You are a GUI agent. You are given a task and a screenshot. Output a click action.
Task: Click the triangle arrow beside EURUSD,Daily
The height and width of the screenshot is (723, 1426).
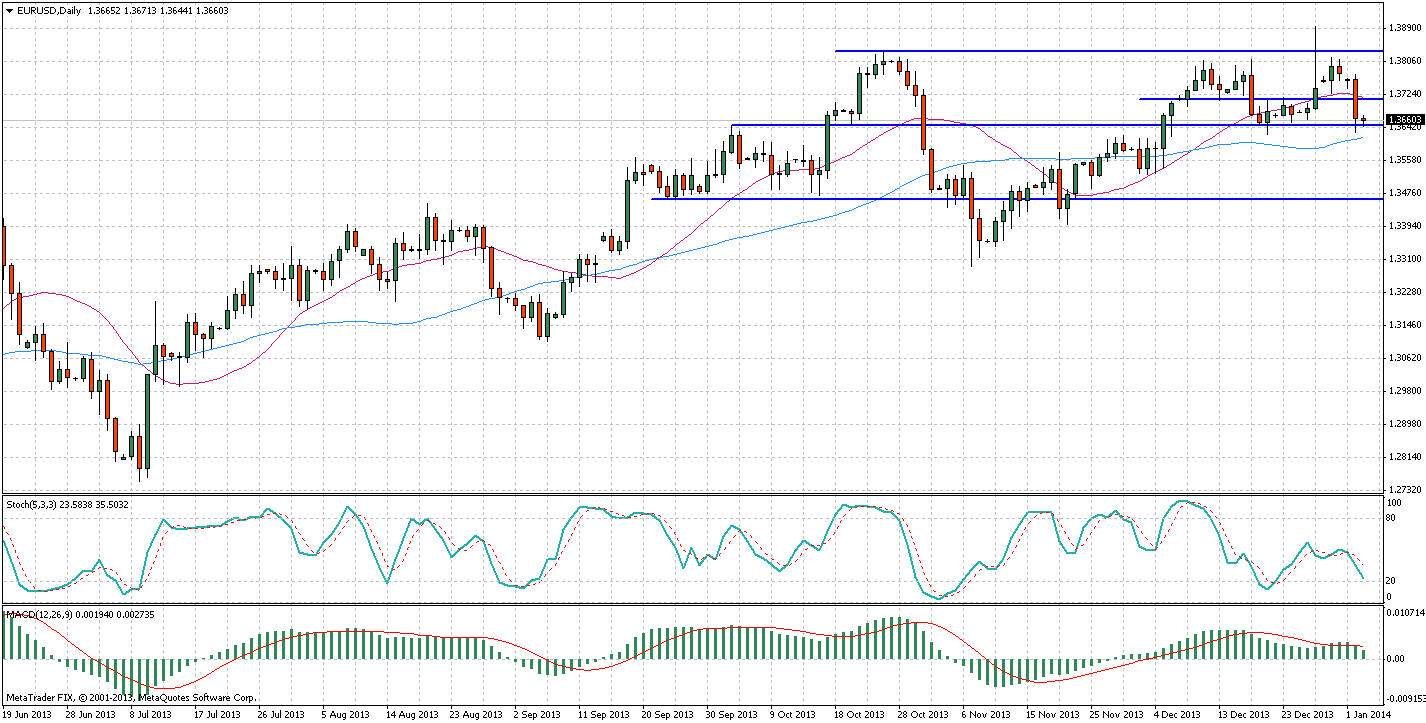[9, 9]
